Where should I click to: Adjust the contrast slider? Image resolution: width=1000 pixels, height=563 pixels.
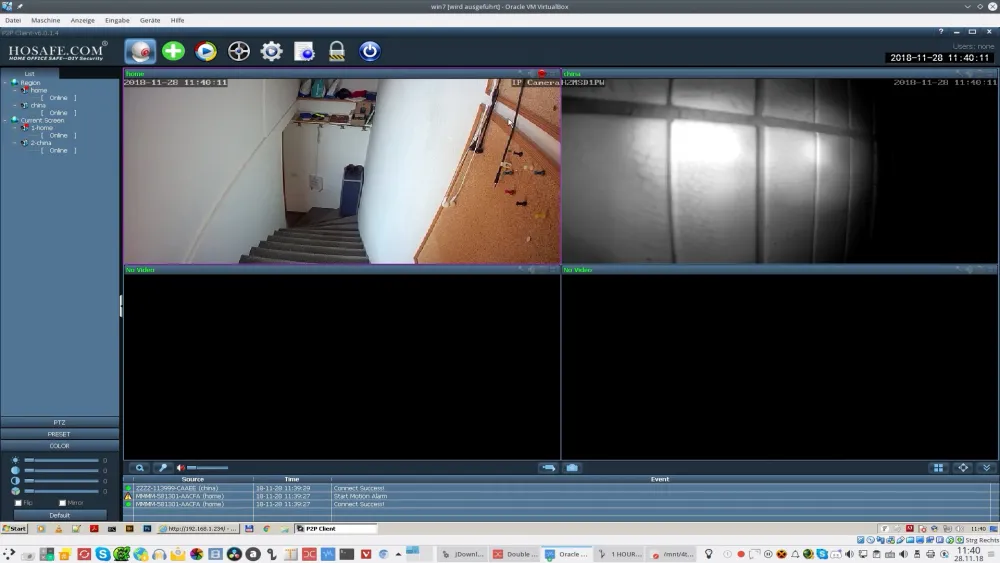click(61, 481)
